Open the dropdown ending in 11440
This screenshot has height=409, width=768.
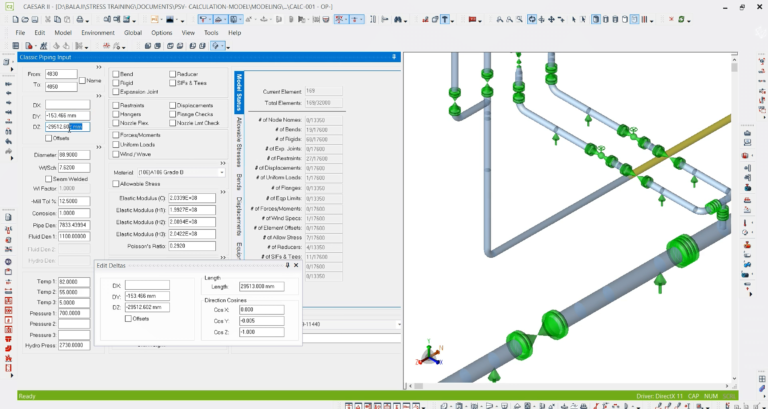tap(399, 324)
